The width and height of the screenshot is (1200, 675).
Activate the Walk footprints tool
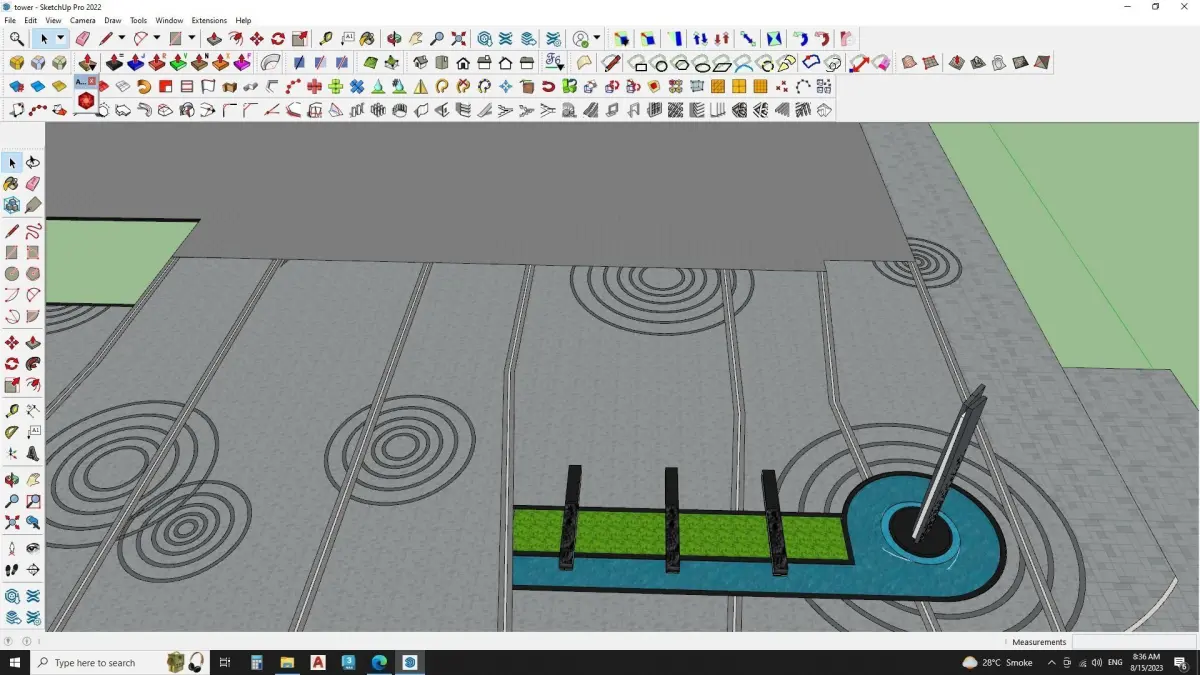click(x=12, y=569)
